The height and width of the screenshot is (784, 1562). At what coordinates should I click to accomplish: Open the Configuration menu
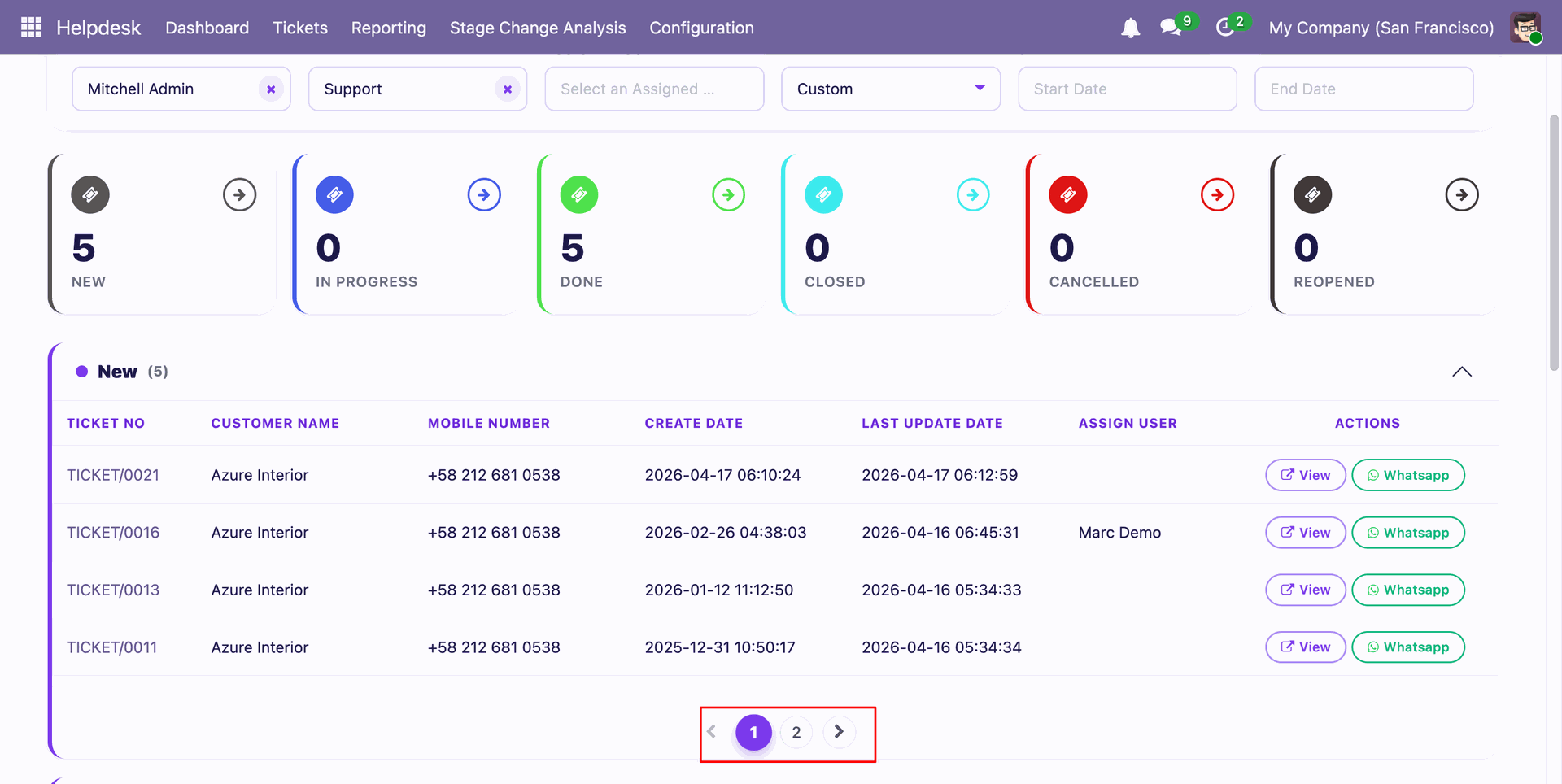701,28
